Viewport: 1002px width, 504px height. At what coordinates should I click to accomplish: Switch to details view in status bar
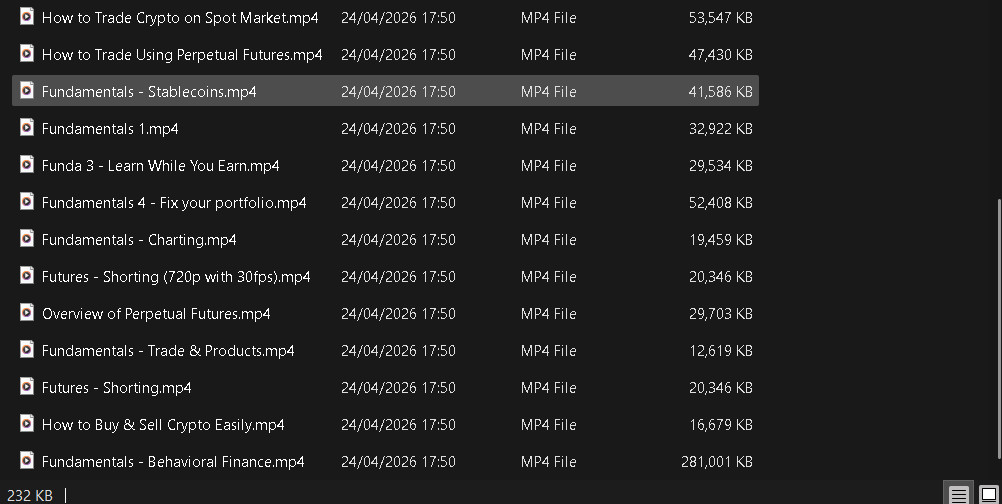click(958, 494)
